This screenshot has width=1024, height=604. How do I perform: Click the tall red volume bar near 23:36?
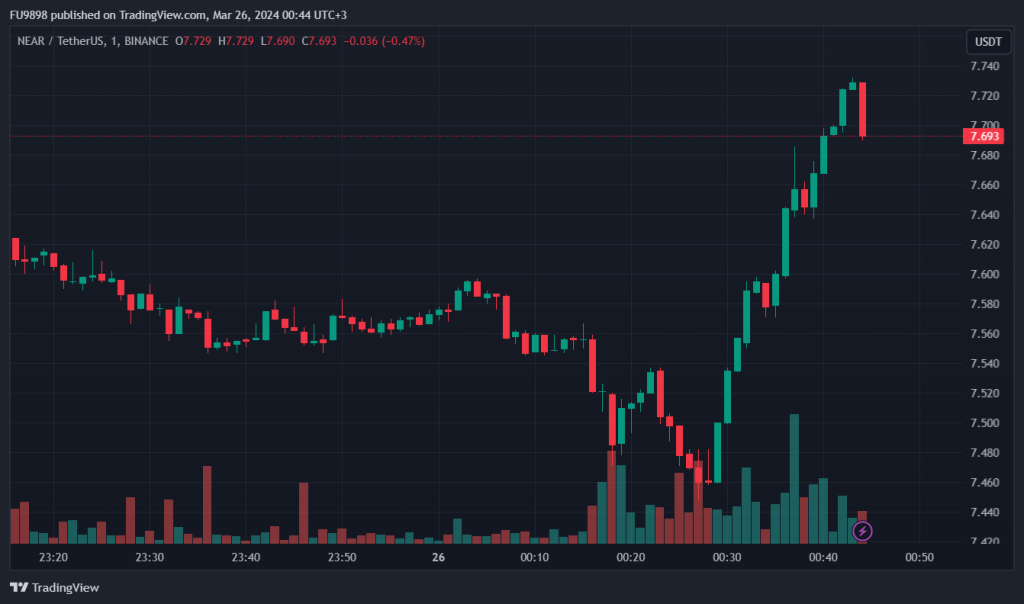(207, 504)
